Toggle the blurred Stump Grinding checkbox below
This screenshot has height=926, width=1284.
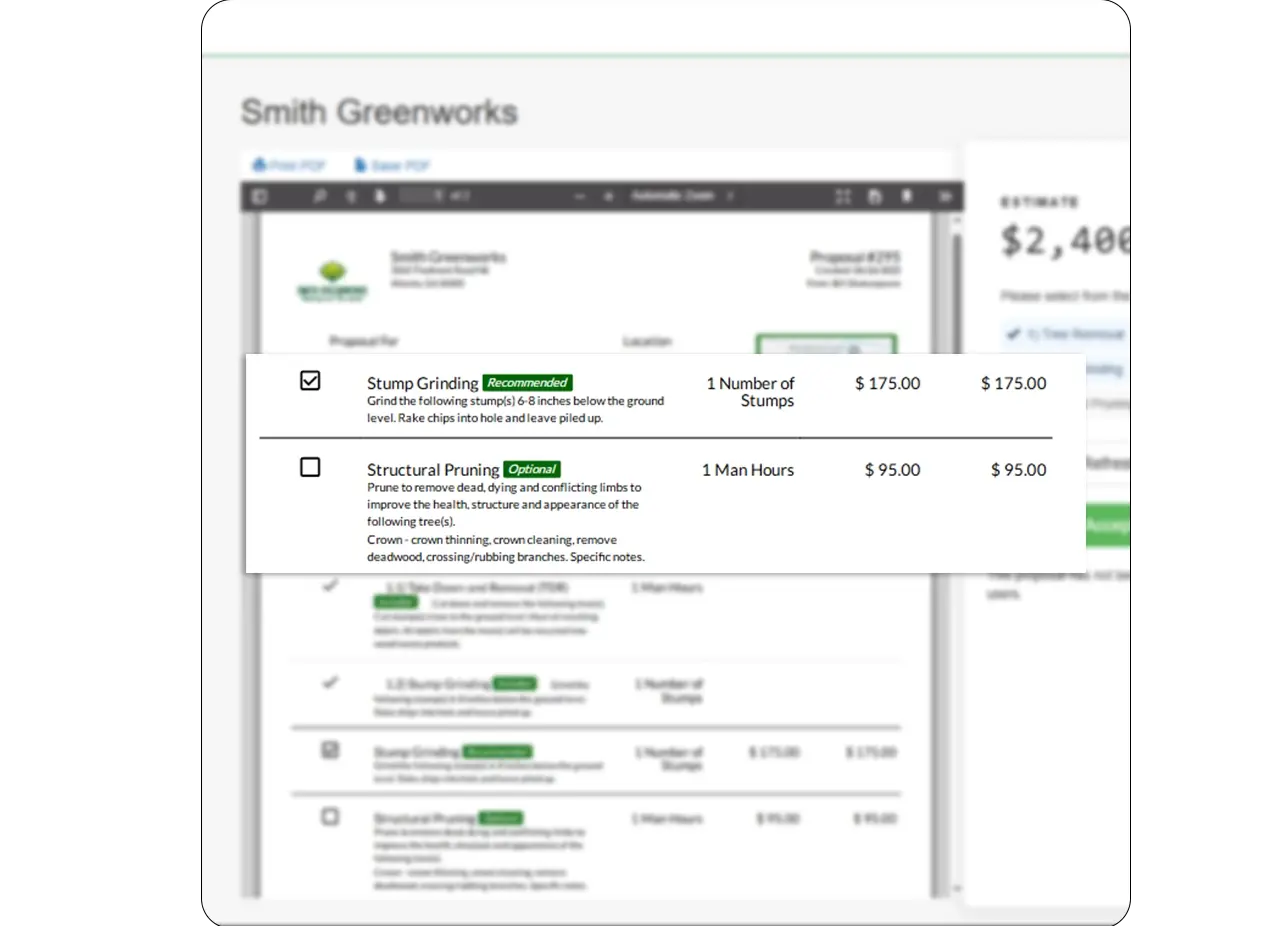click(x=330, y=750)
